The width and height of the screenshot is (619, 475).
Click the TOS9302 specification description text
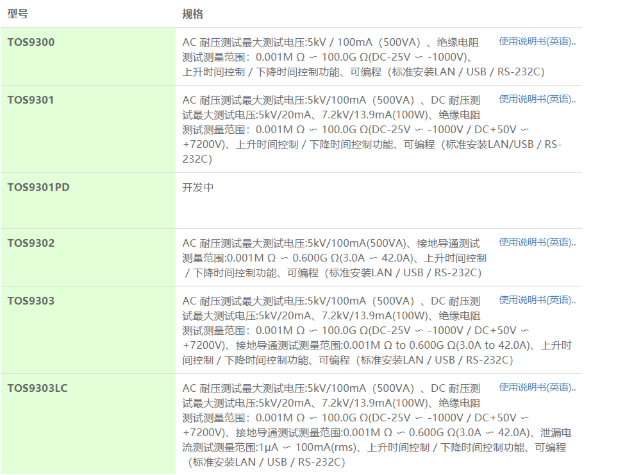[x=334, y=258]
